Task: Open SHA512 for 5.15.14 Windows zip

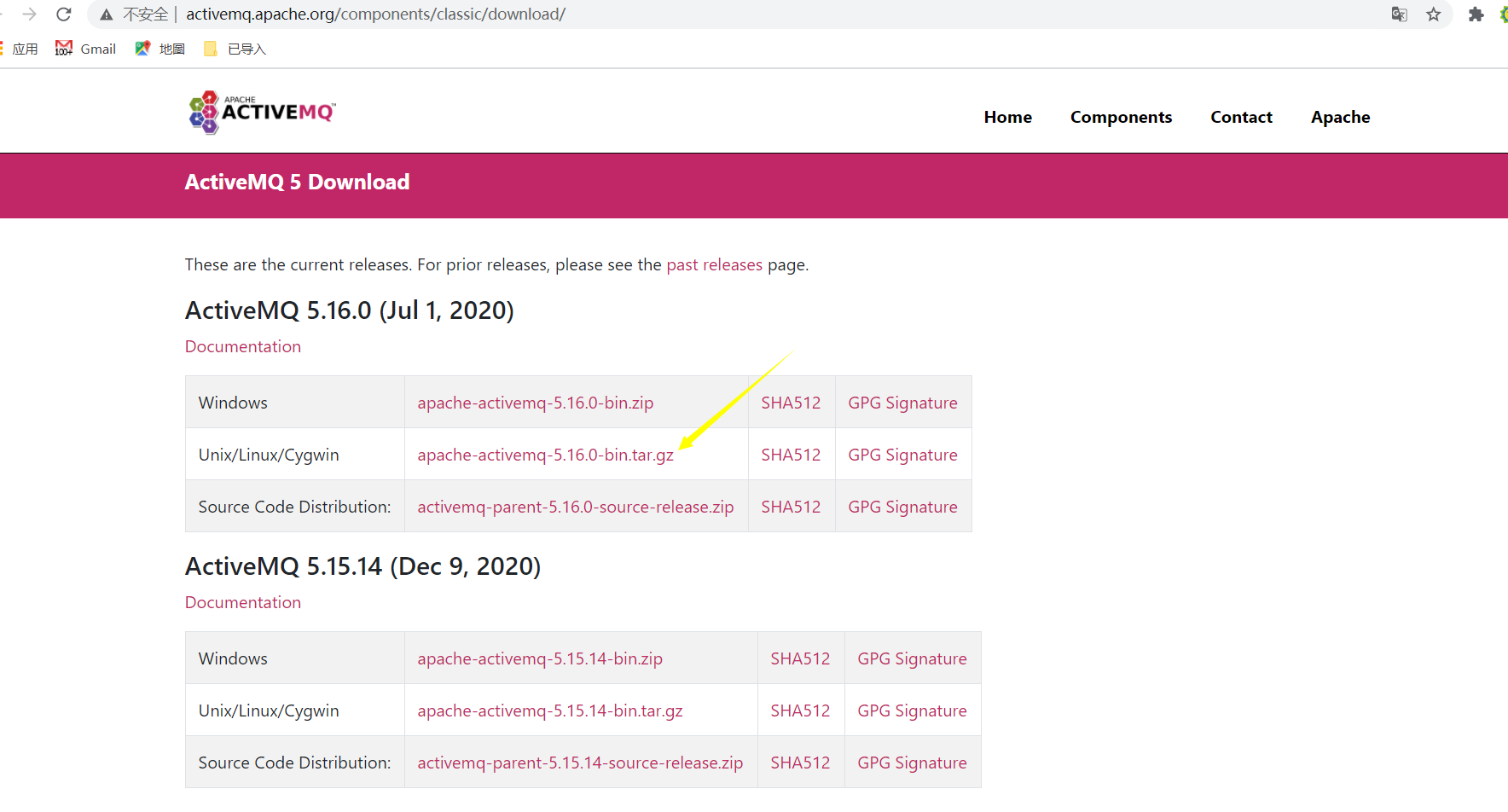Action: (x=800, y=658)
